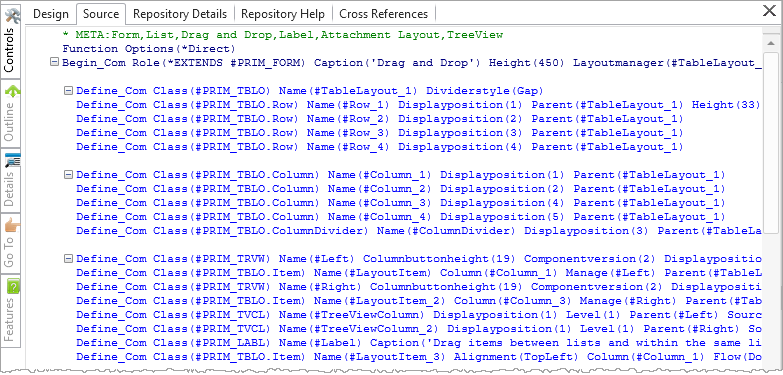Collapse the #PRIM_TRVW #Left definition group
The height and width of the screenshot is (375, 783).
coord(68,259)
